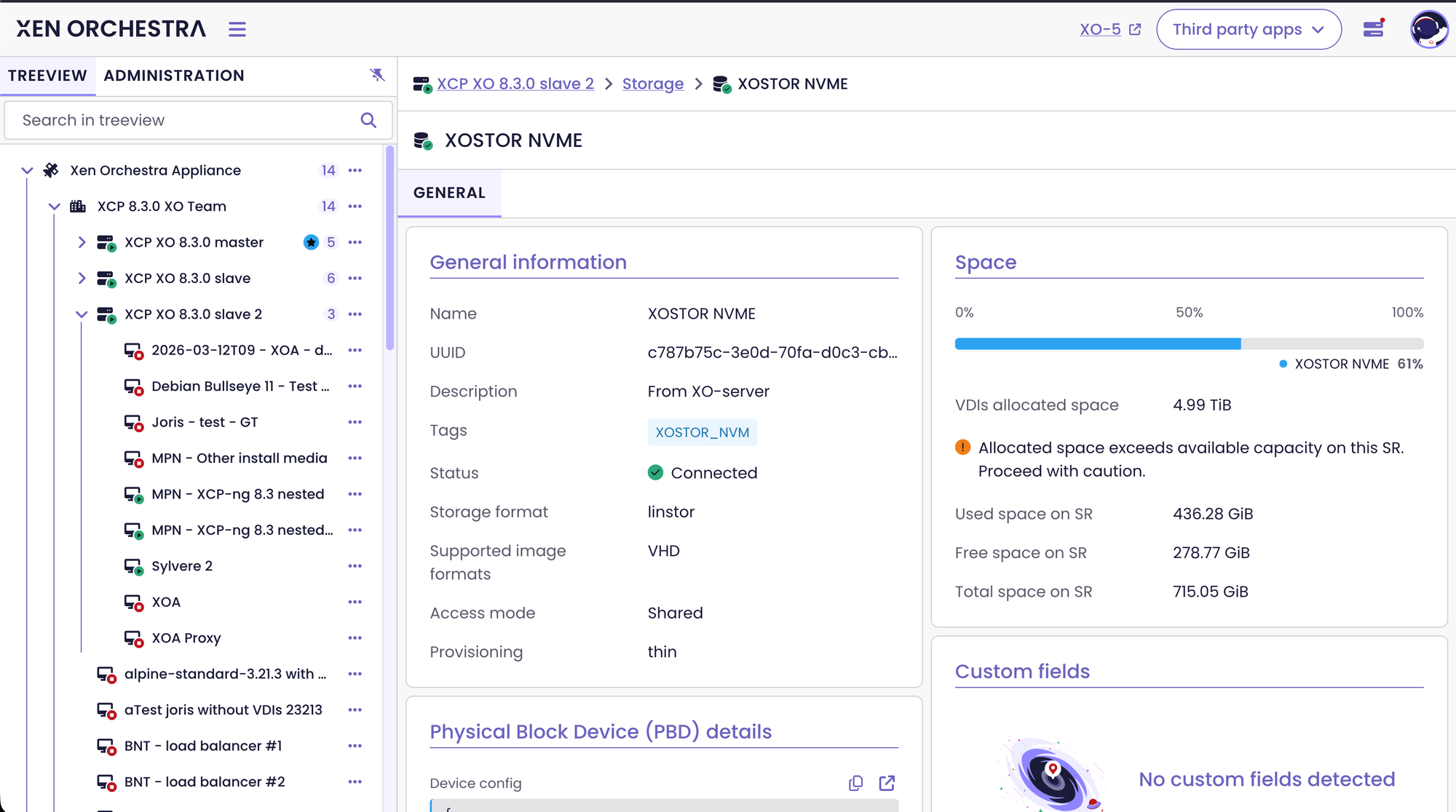Click the blue XOSTOR NVME legend dot
1456x812 pixels.
(x=1283, y=364)
